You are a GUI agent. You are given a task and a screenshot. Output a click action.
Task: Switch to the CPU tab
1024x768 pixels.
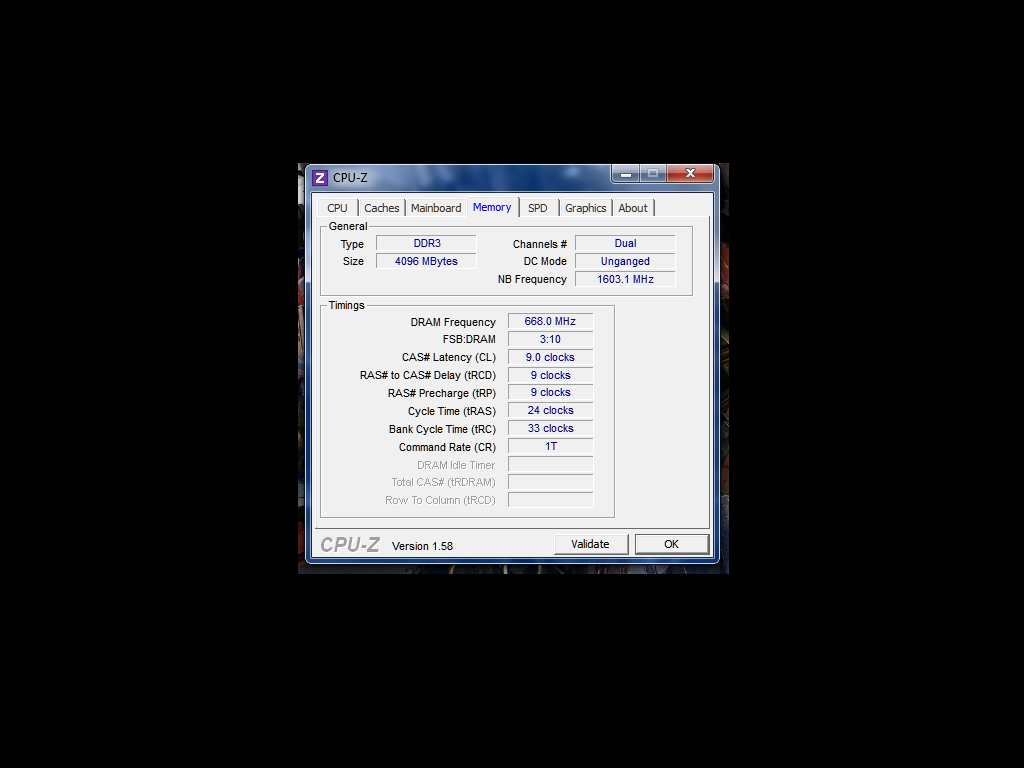pos(338,208)
